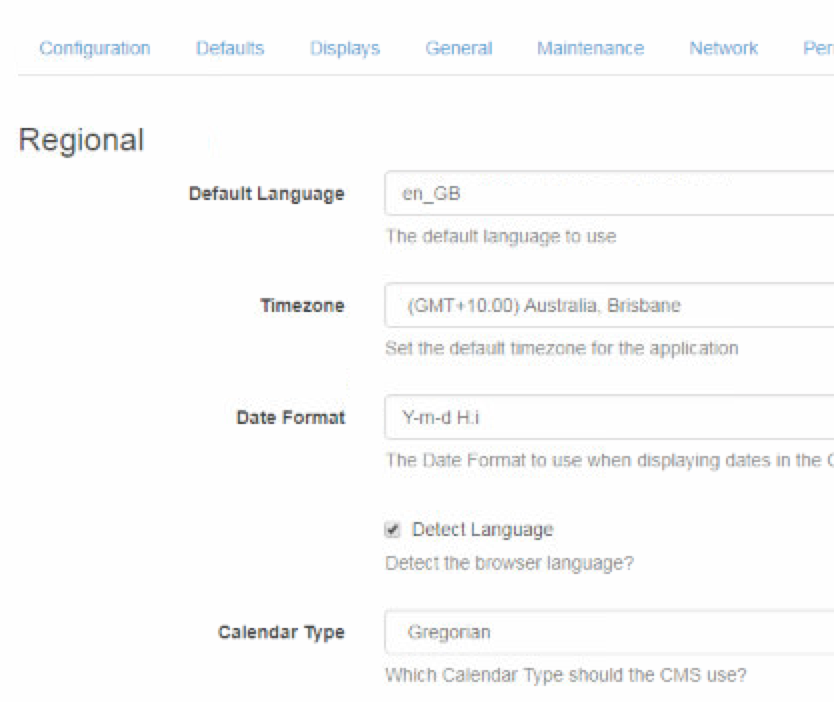
Task: Click into the Date Format text field
Action: tap(608, 418)
